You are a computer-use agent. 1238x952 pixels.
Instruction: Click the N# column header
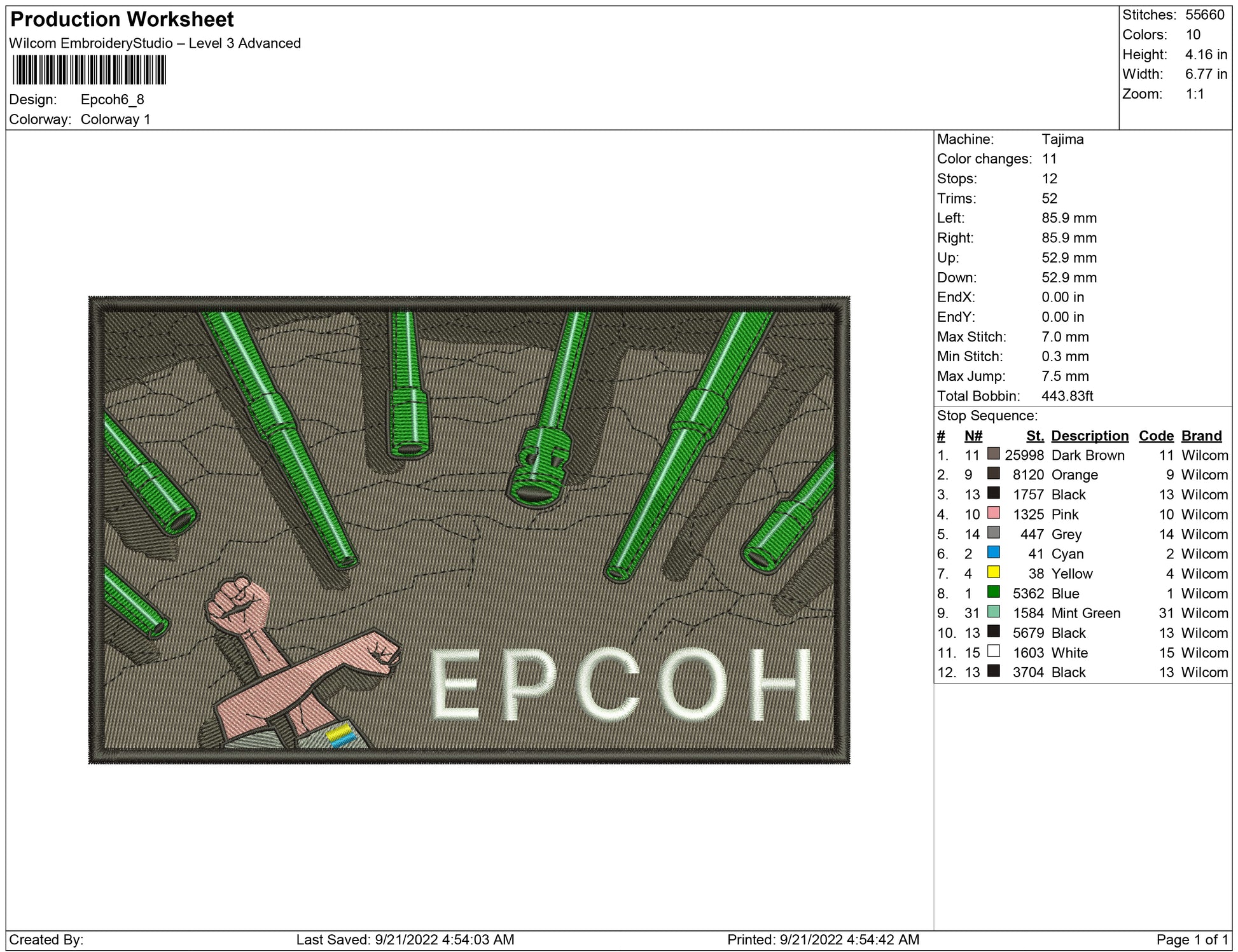(973, 436)
